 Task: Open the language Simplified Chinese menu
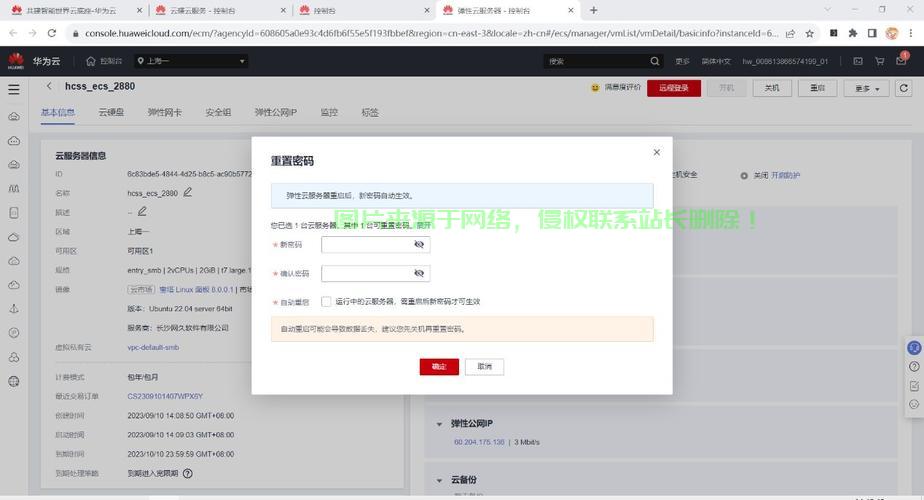716,61
